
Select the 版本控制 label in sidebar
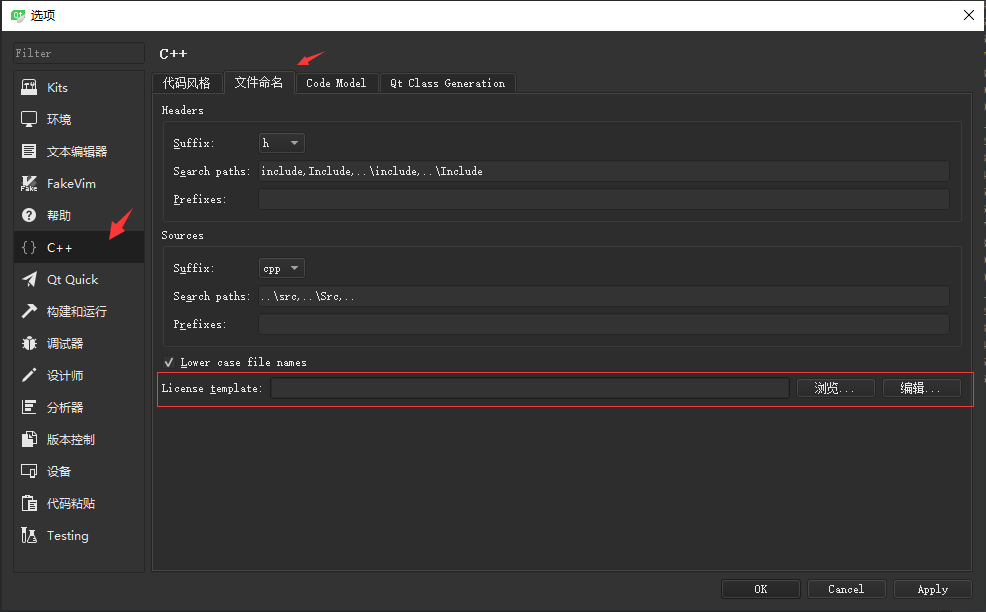[70, 440]
